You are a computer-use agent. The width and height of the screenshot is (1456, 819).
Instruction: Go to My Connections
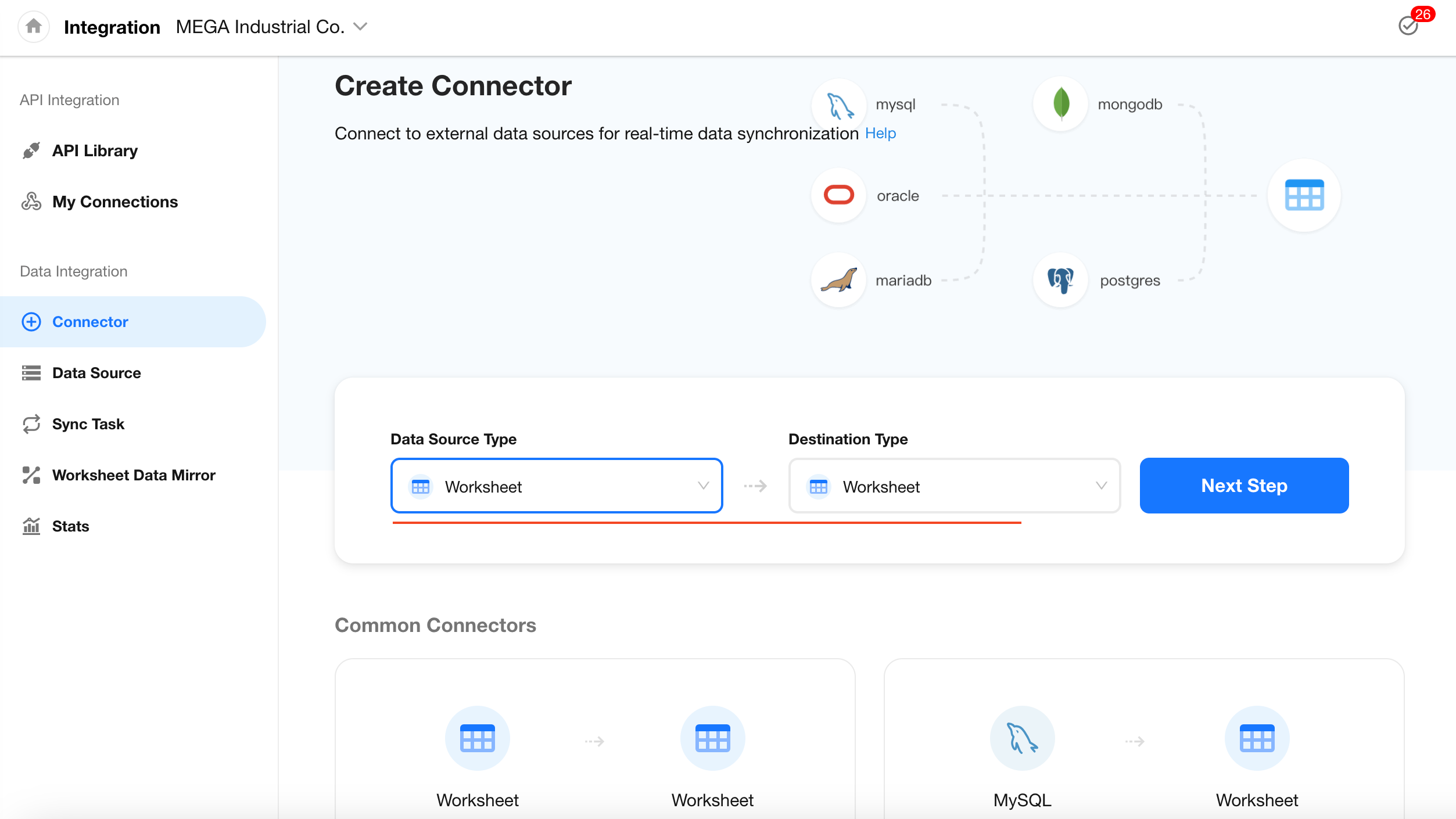(114, 202)
